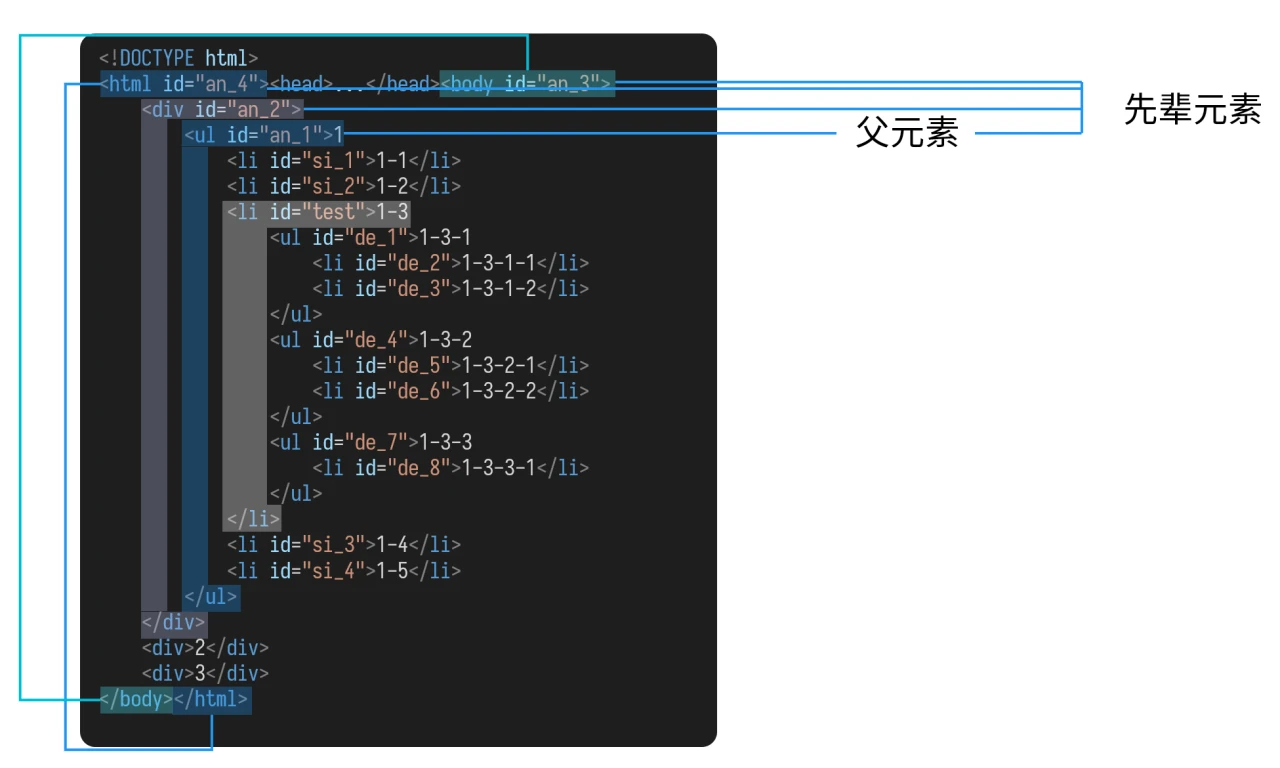Click the 父元素 label

click(906, 133)
